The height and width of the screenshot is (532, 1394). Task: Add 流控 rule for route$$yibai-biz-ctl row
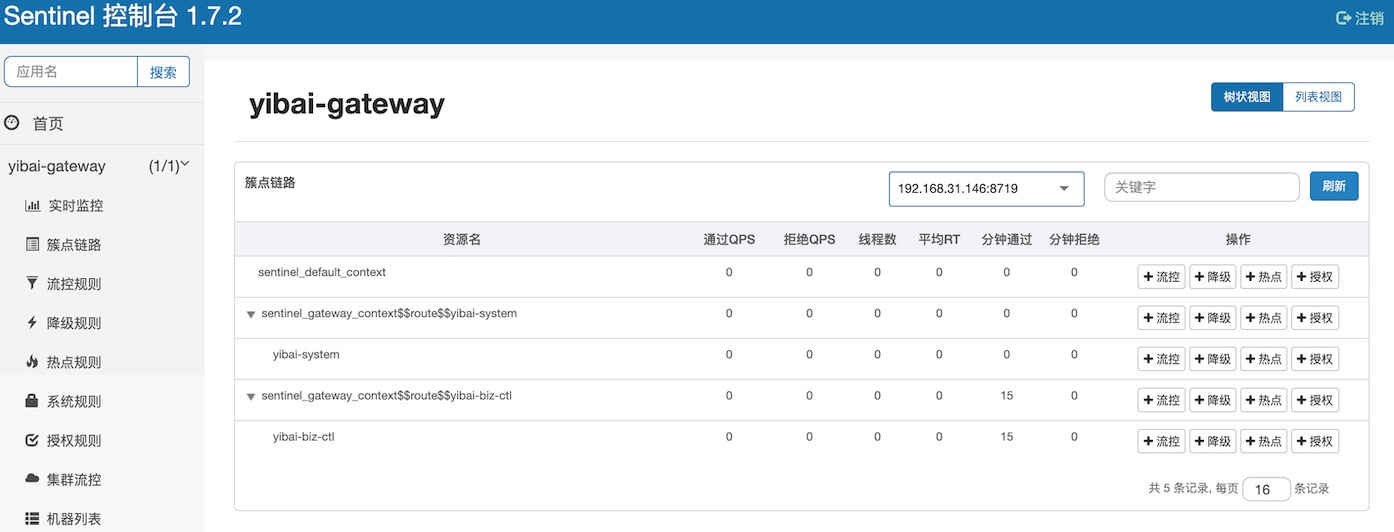coord(1161,400)
